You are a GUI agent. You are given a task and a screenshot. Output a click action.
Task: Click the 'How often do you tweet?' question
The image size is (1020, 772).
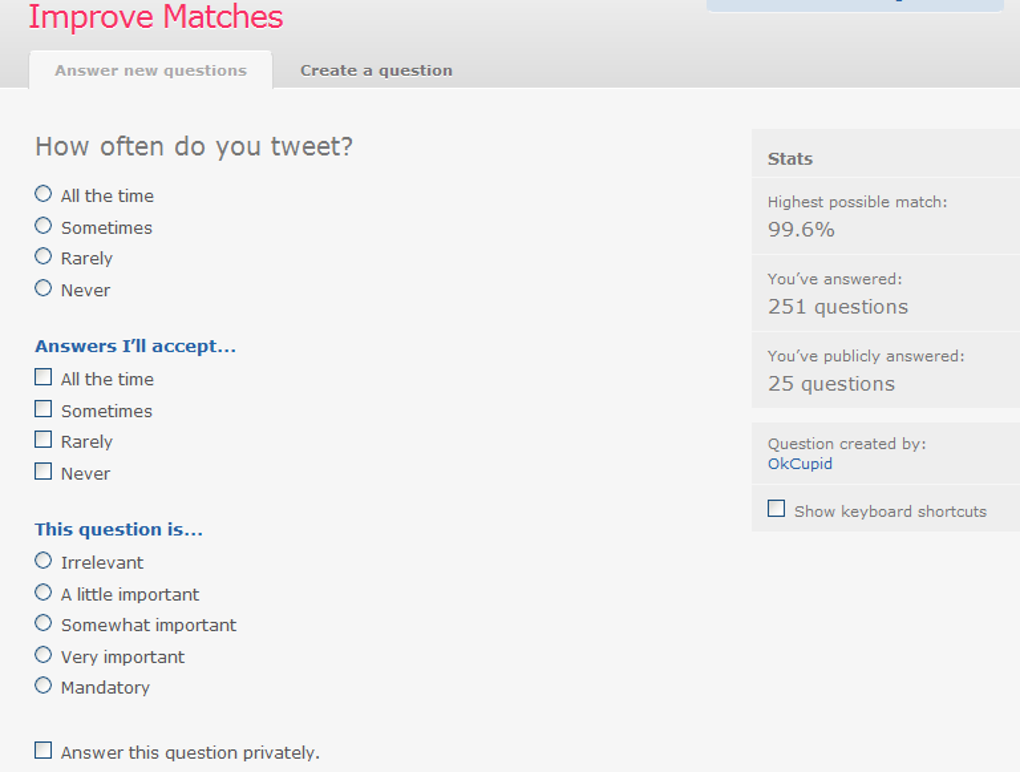194,147
